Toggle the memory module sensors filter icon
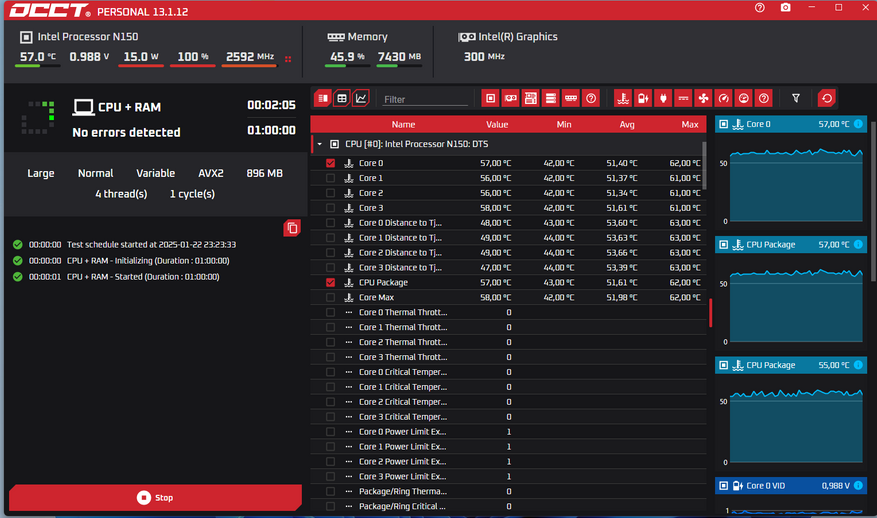The height and width of the screenshot is (518, 877). (x=571, y=98)
